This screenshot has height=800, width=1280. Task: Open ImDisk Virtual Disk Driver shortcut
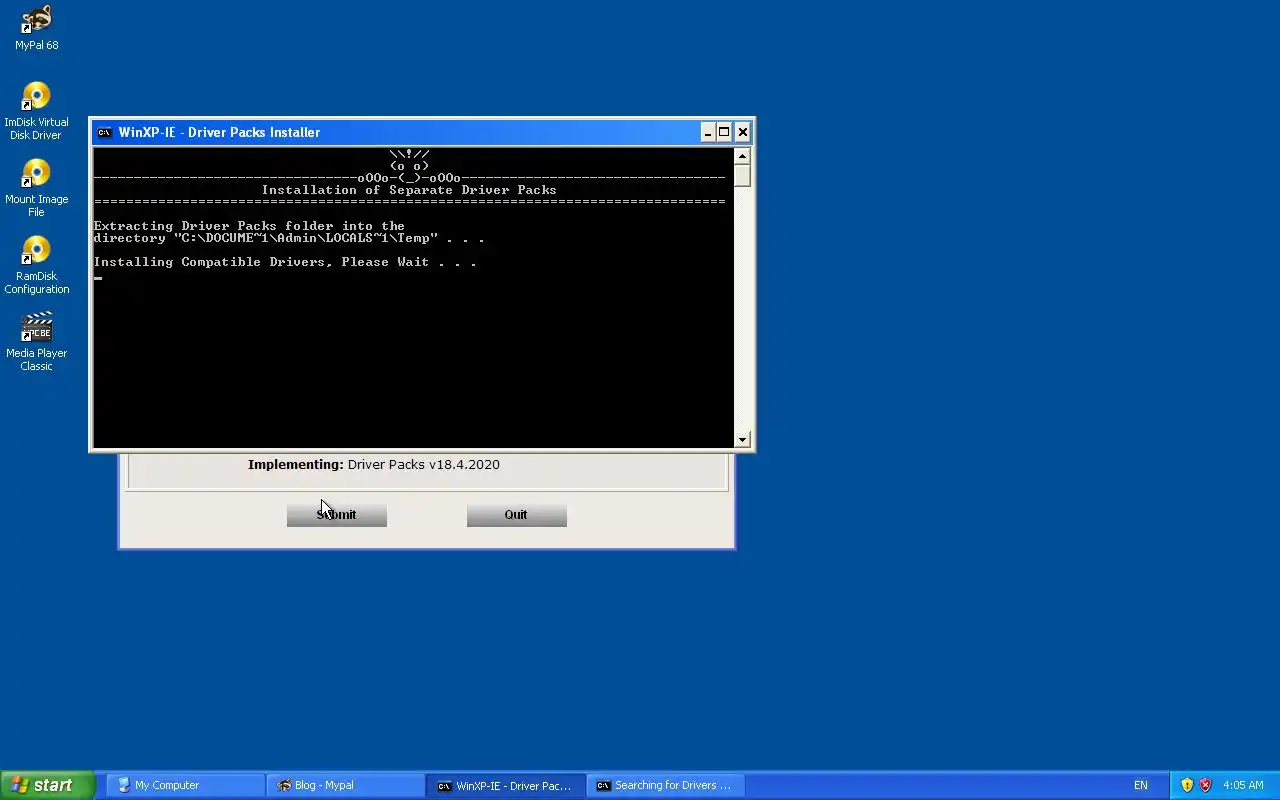[x=36, y=110]
